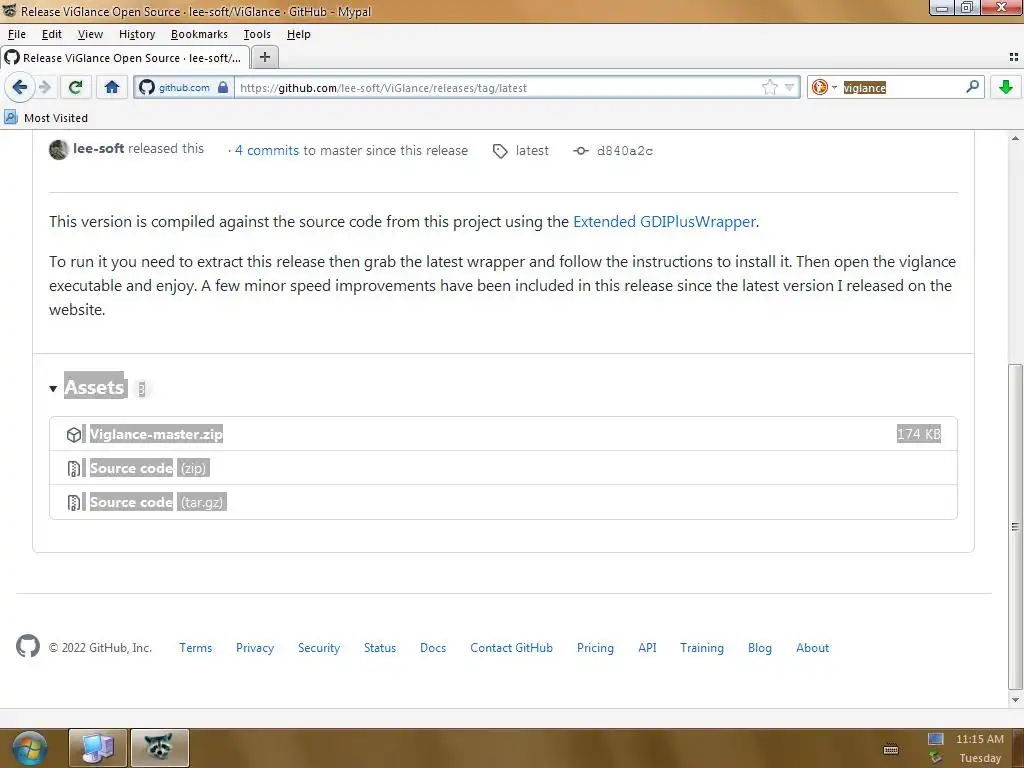Switch to Mypal raccoon taskbar button
The width and height of the screenshot is (1024, 768).
pos(159,748)
